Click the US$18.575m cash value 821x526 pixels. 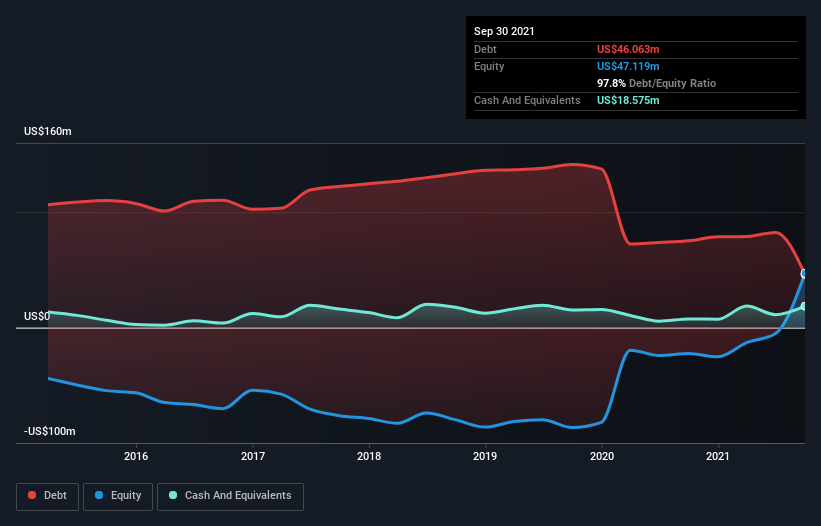[628, 100]
